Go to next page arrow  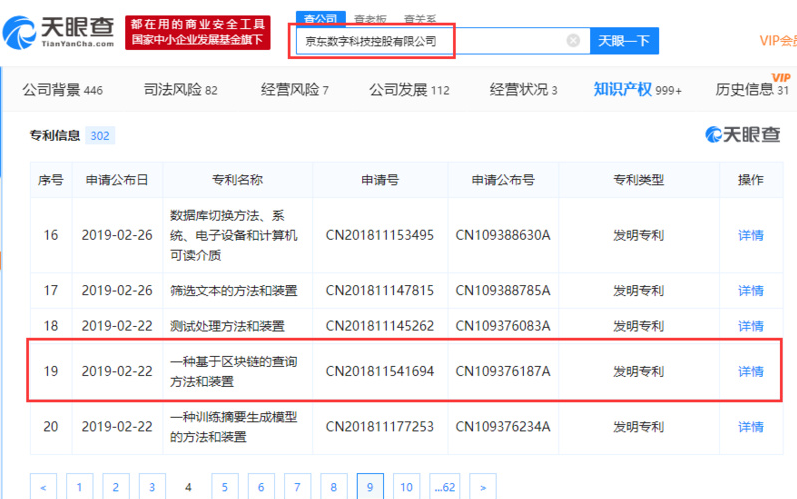pyautogui.click(x=483, y=487)
